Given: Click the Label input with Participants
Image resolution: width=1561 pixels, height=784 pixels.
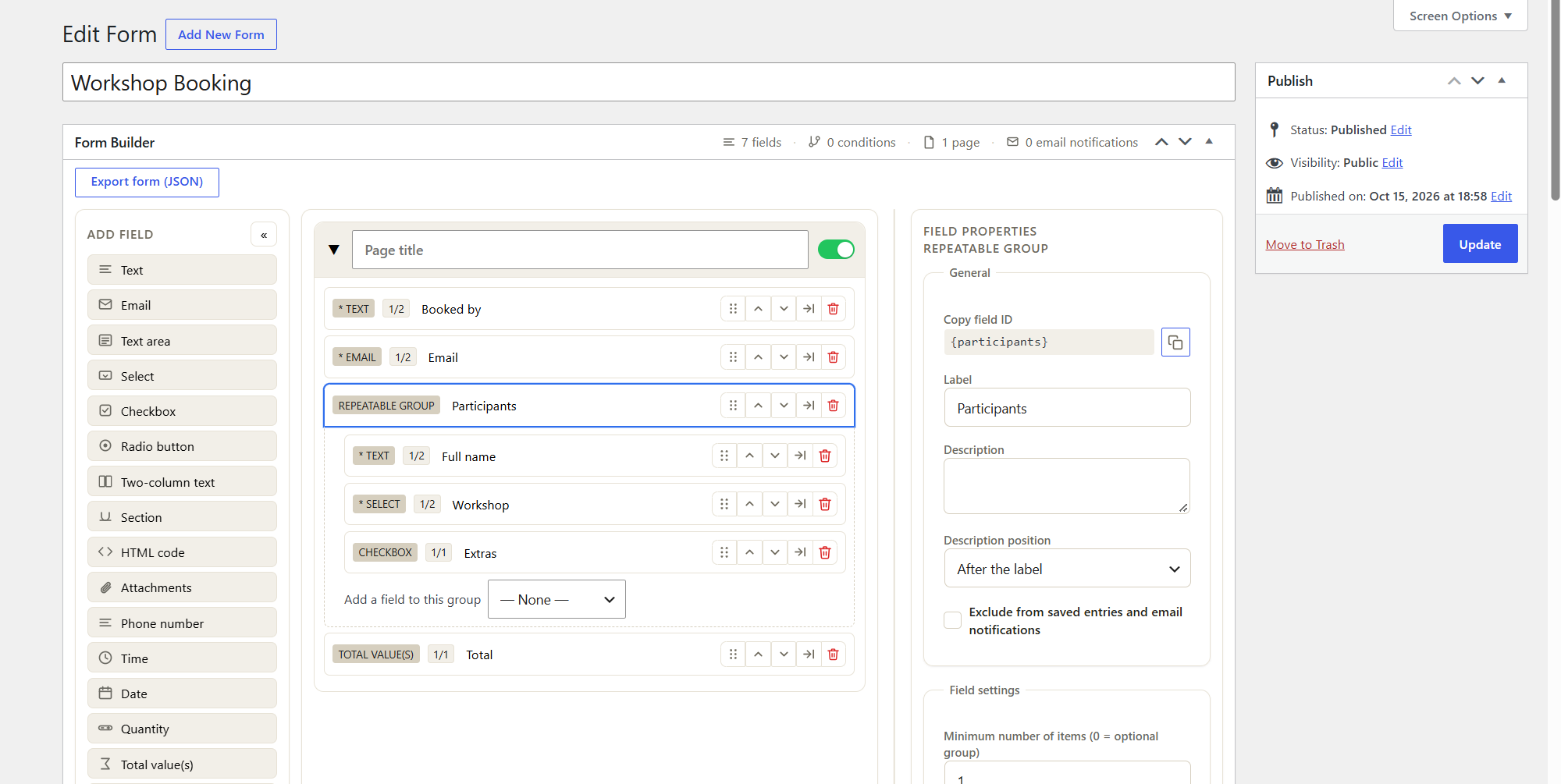Looking at the screenshot, I should [x=1067, y=408].
